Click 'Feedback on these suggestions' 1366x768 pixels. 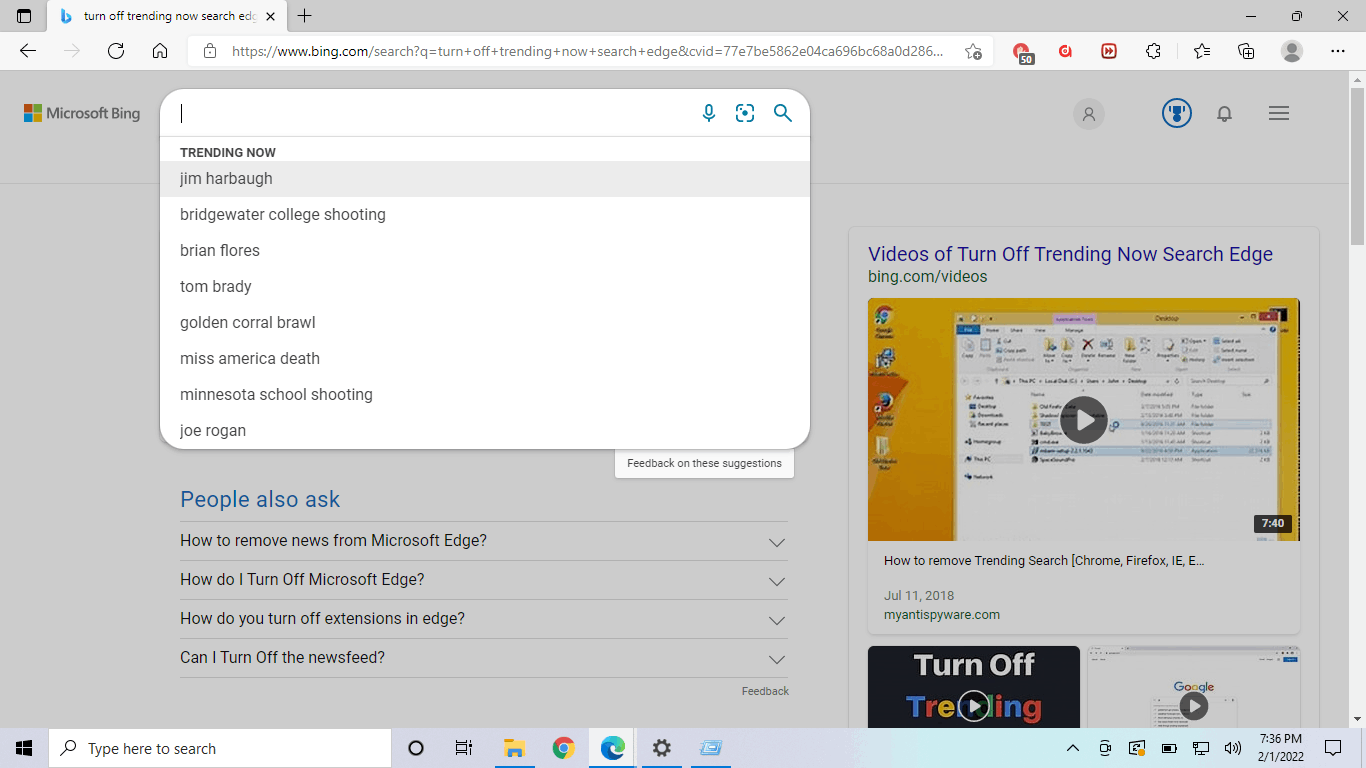[x=704, y=463]
